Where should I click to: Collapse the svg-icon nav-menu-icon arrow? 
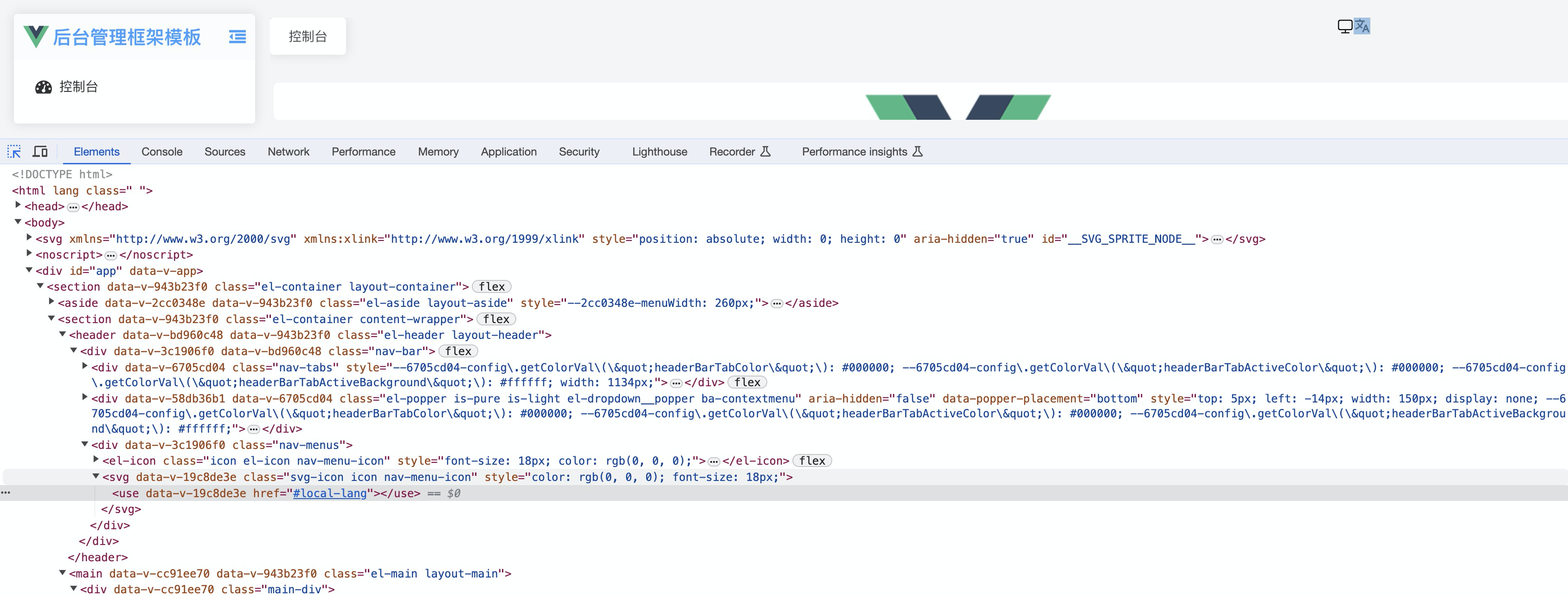tap(96, 476)
